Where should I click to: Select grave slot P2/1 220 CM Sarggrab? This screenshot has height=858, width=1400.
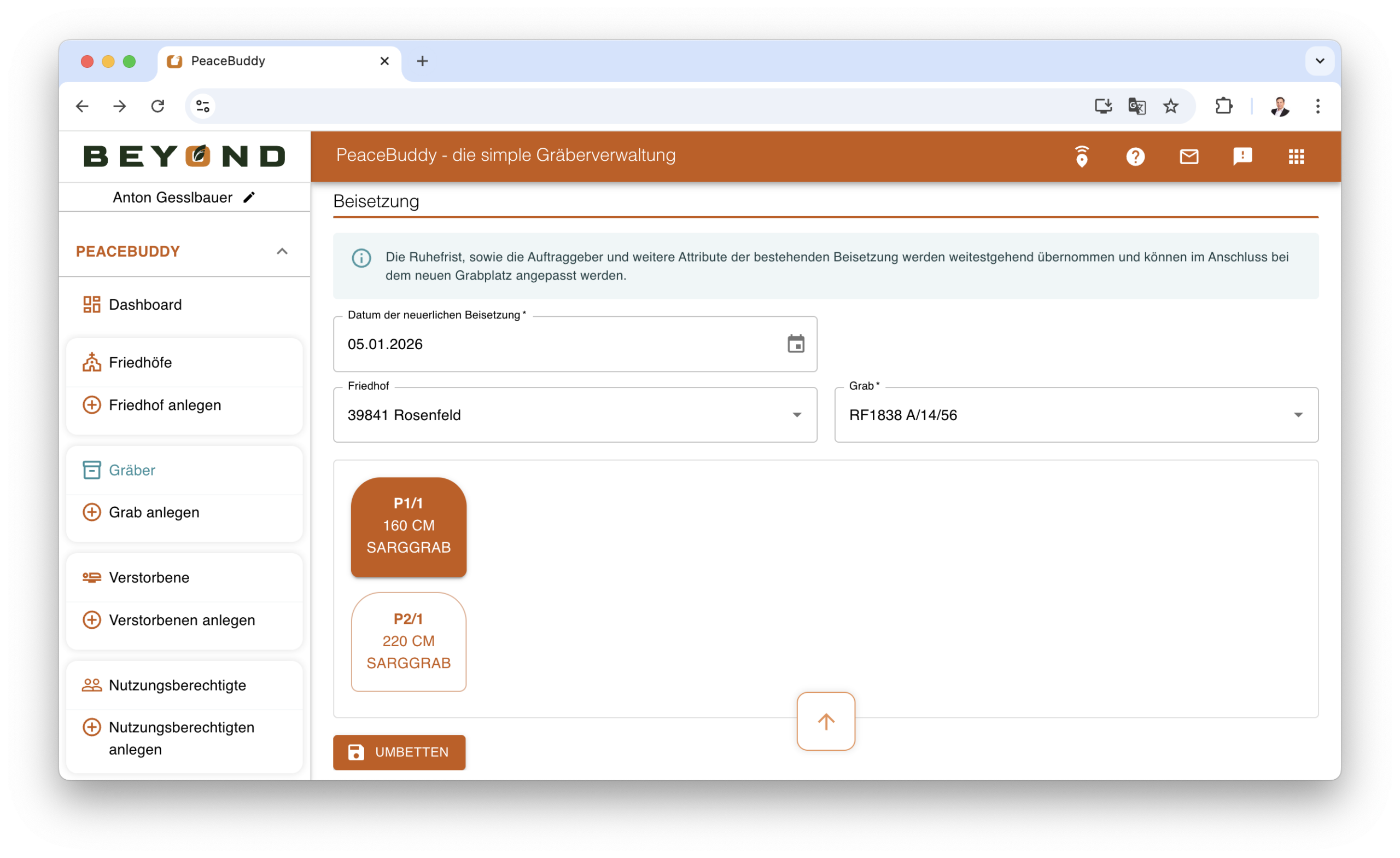click(x=409, y=641)
